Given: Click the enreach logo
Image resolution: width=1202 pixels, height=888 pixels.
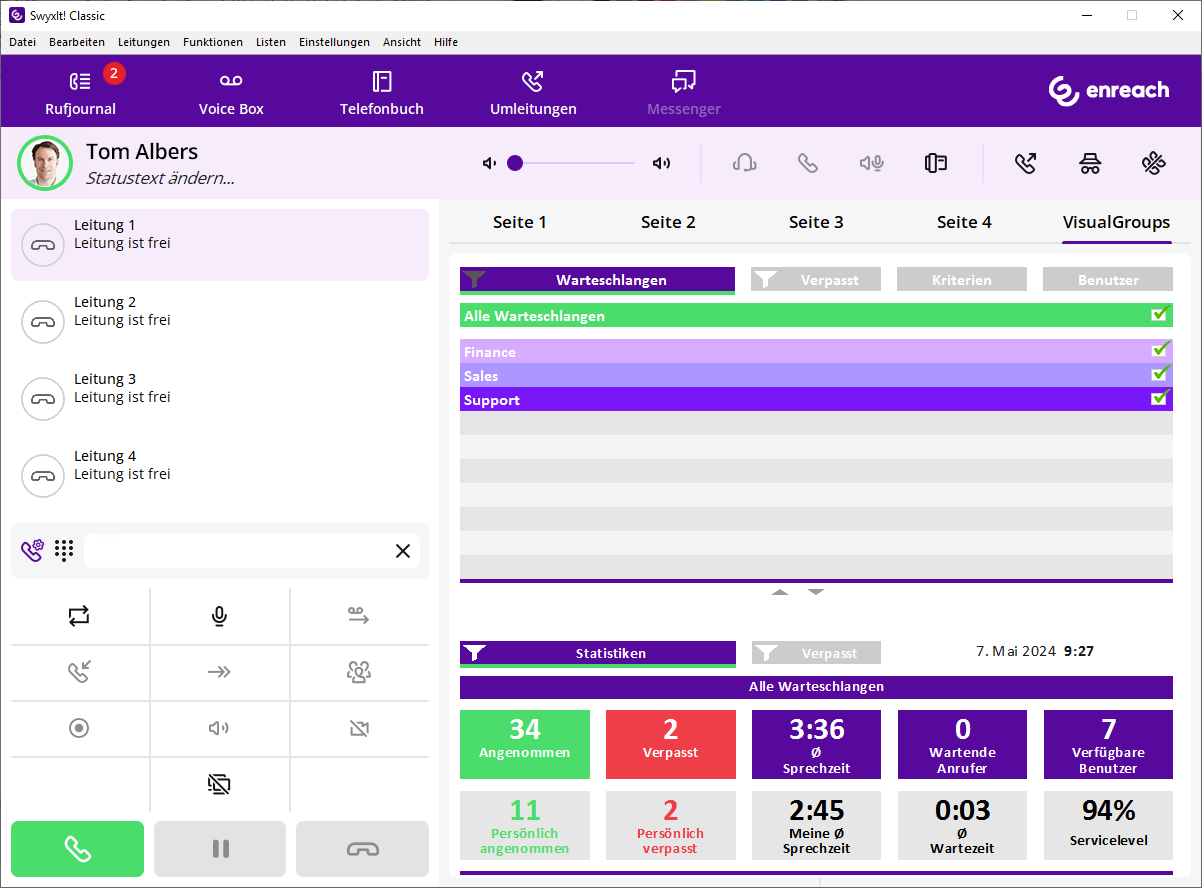Looking at the screenshot, I should tap(1109, 90).
